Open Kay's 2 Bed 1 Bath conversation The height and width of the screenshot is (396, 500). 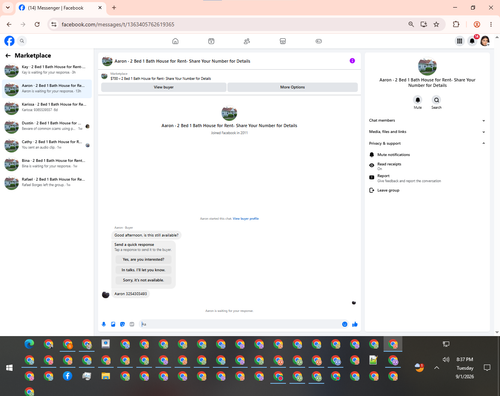(47, 70)
